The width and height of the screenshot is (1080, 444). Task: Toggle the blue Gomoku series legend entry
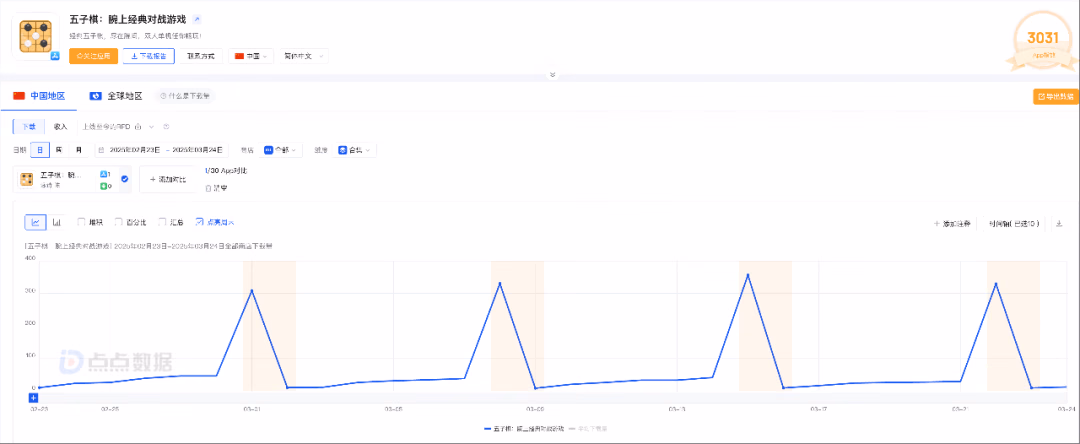point(524,428)
